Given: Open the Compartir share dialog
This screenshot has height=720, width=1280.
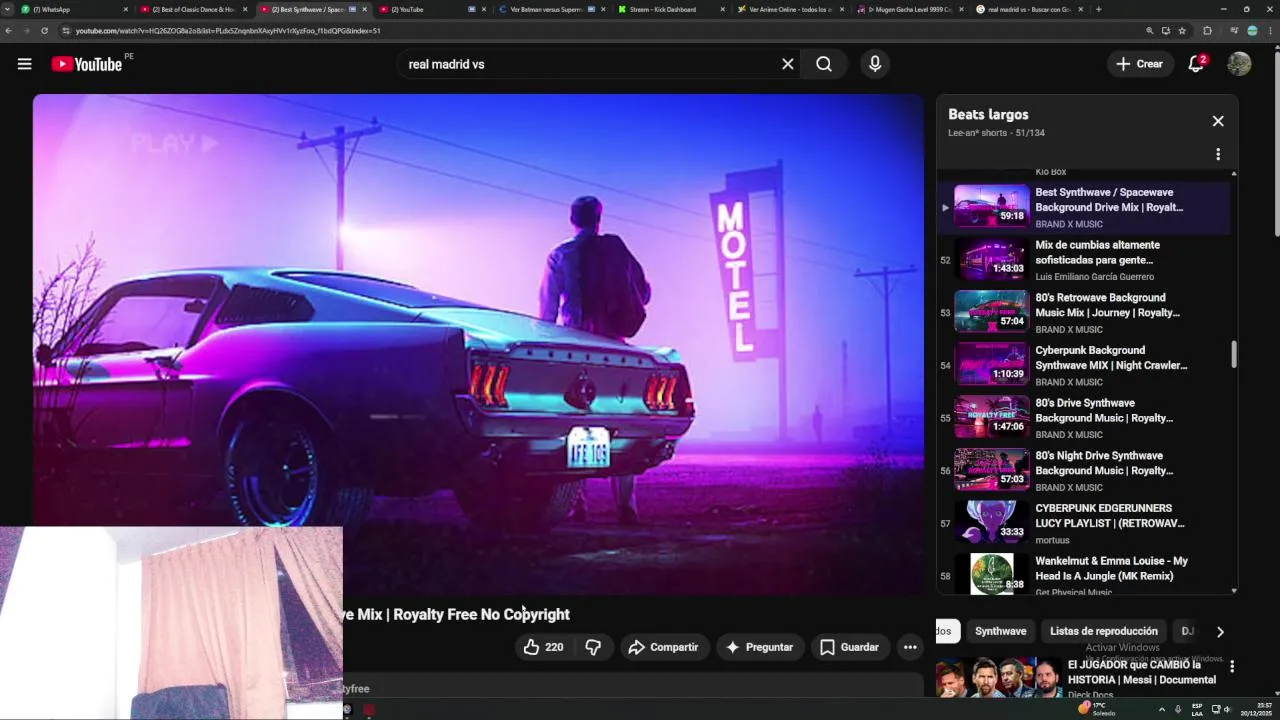Looking at the screenshot, I should click(x=663, y=647).
